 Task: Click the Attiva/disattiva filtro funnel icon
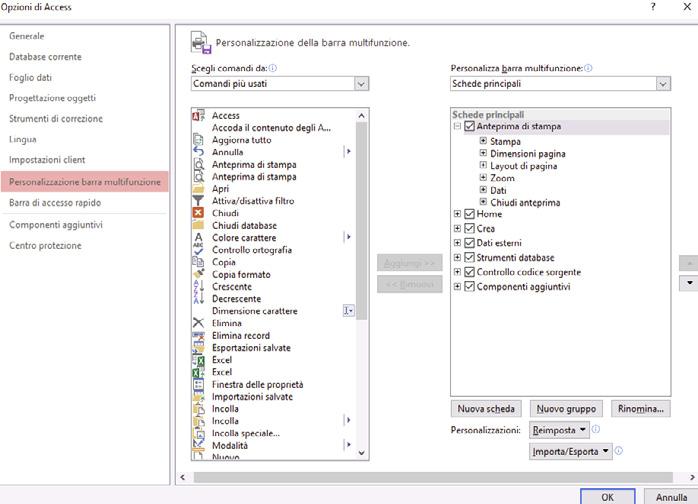[x=198, y=201]
